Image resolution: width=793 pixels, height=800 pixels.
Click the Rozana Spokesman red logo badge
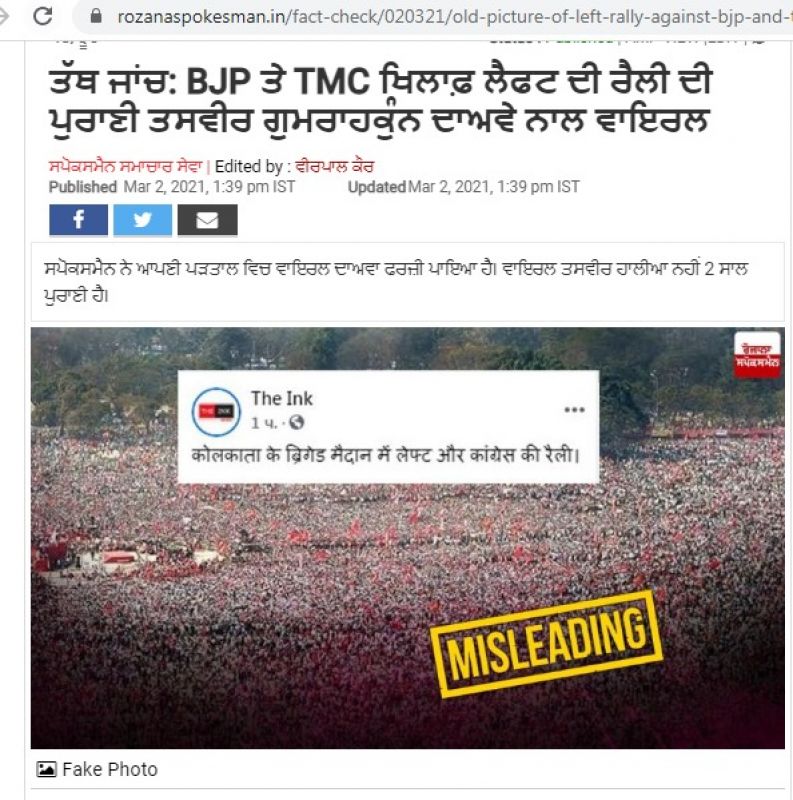[757, 355]
